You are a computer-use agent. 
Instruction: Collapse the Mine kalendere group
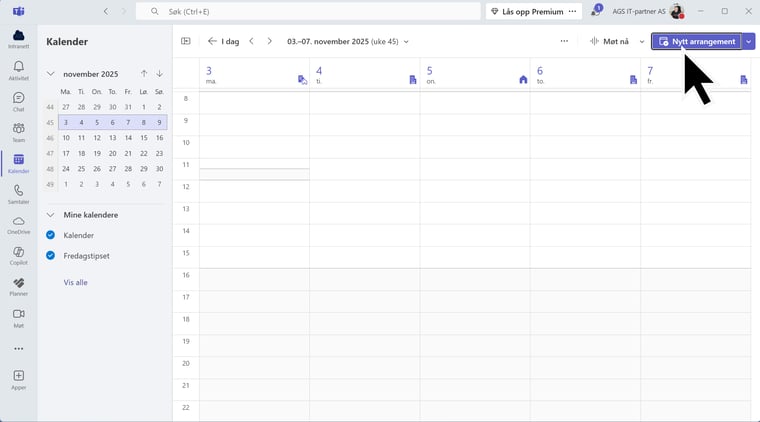51,215
